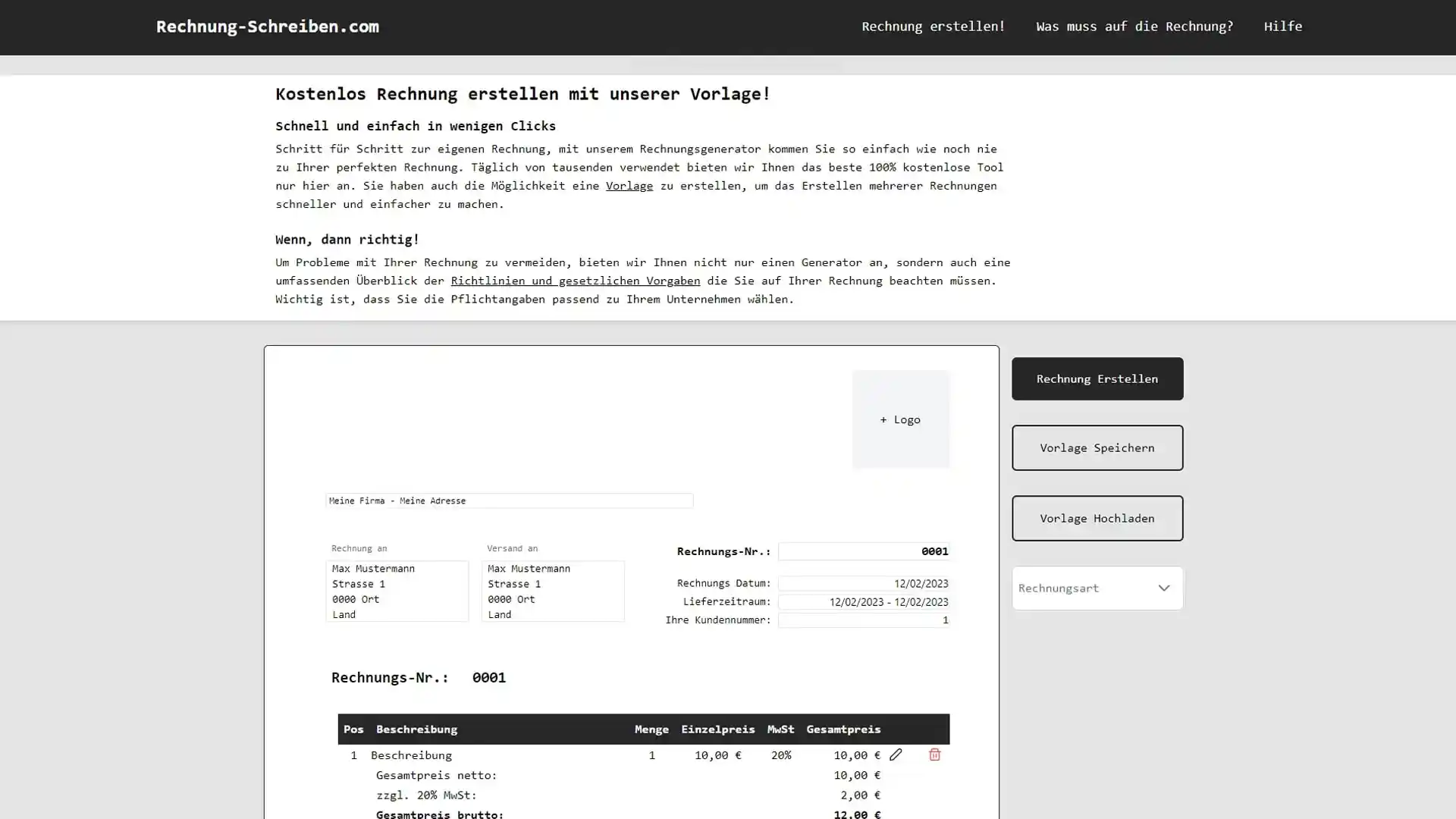Follow the Vorlage link in the intro text
This screenshot has width=1456, height=819.
pyautogui.click(x=629, y=186)
